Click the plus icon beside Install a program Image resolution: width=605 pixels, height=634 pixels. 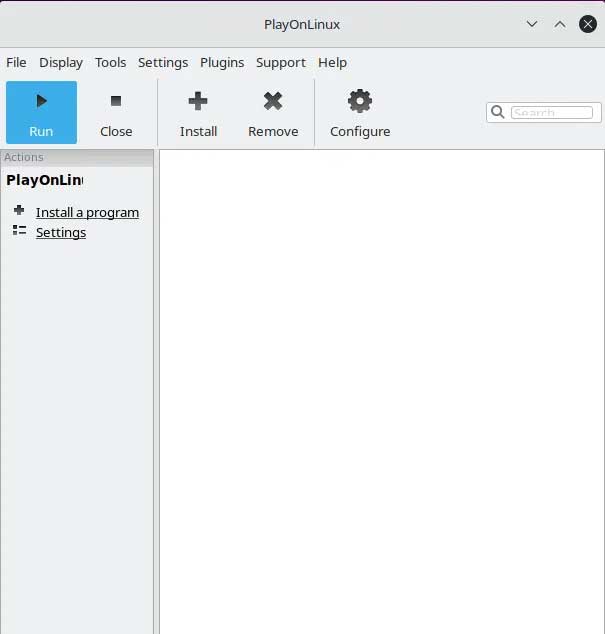point(19,210)
